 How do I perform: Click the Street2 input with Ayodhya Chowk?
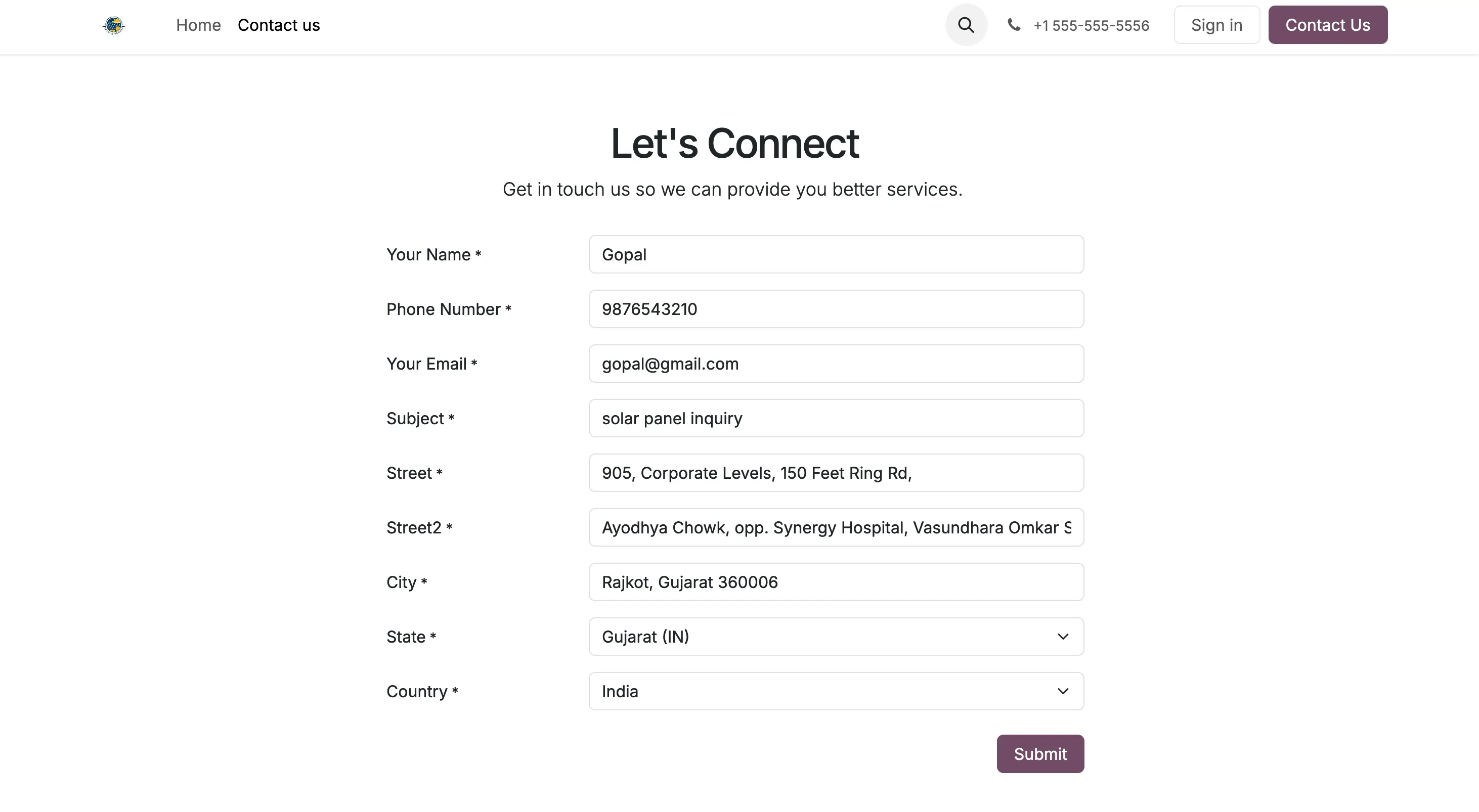836,527
